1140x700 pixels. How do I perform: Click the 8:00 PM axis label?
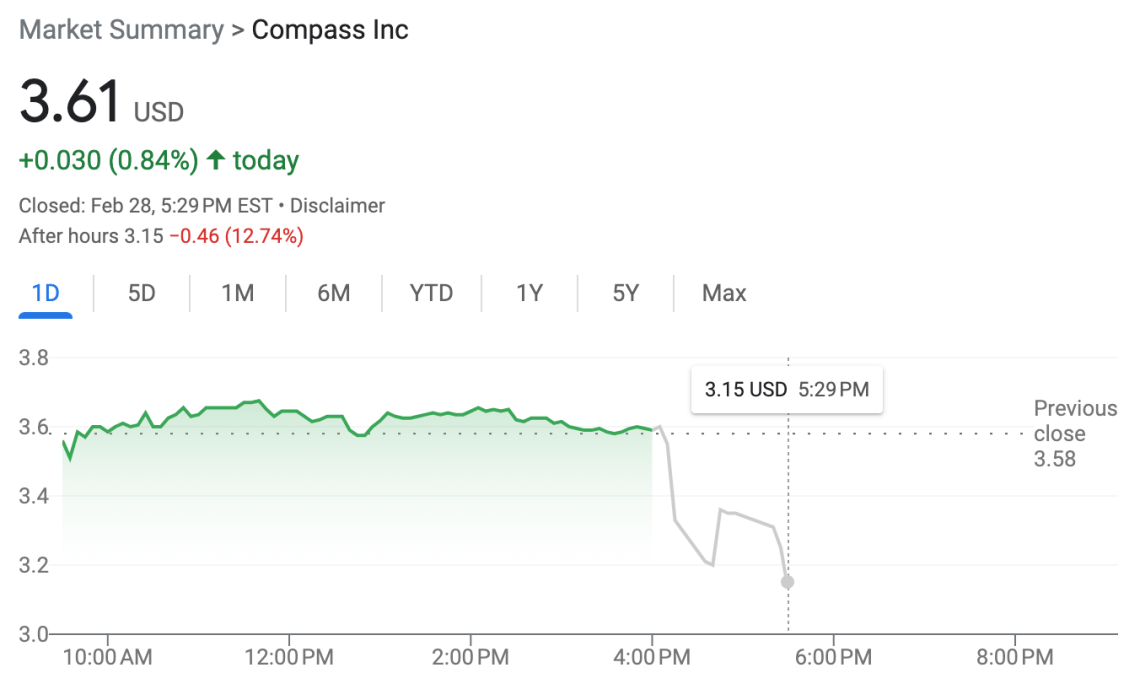pos(1015,657)
